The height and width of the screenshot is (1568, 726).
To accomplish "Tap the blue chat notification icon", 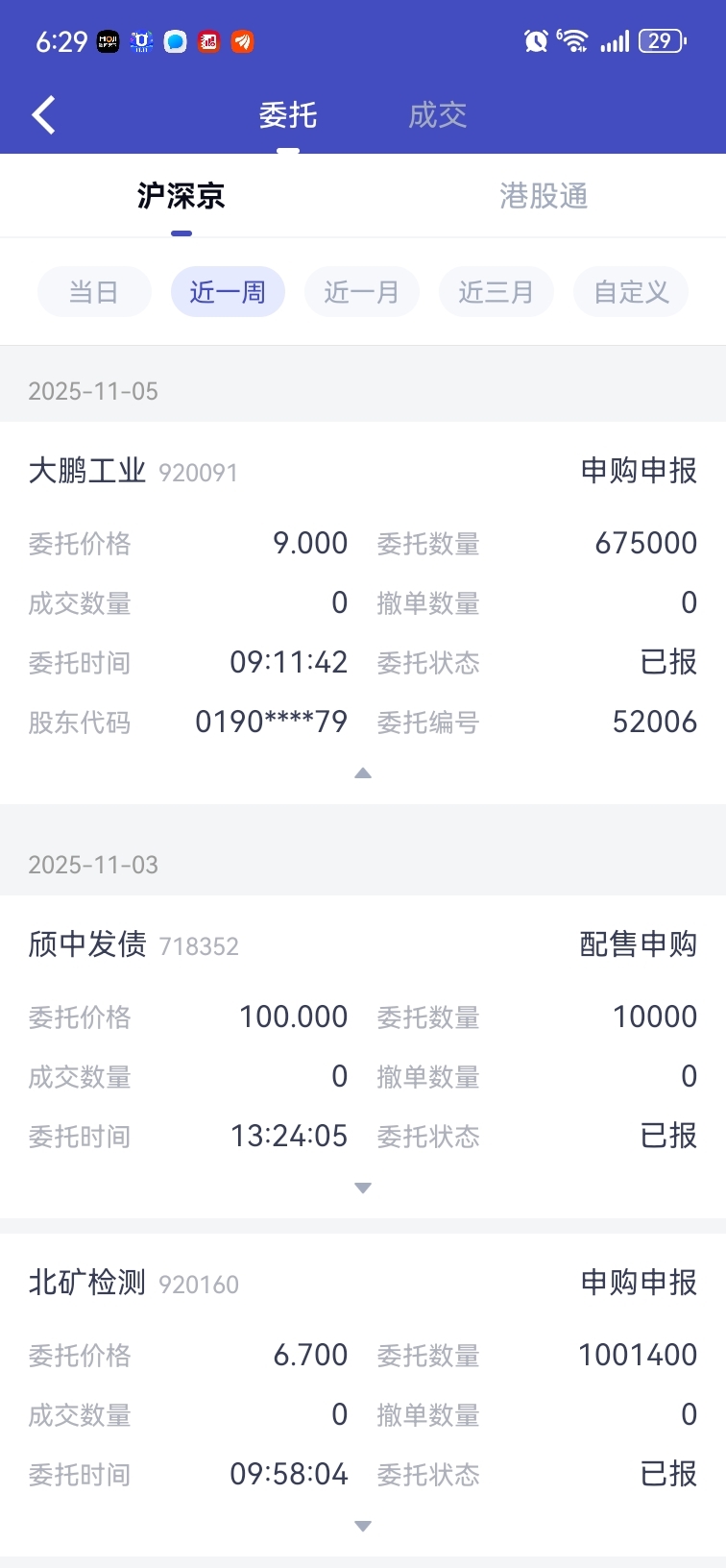I will [x=176, y=41].
